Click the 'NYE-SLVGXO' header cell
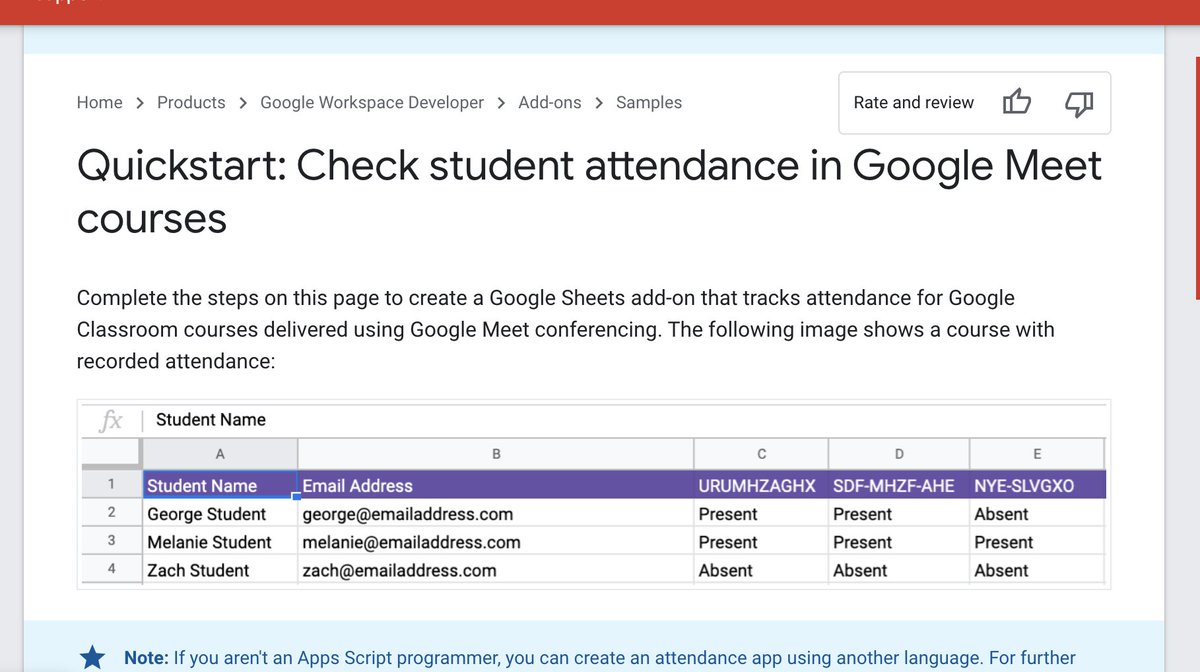The height and width of the screenshot is (672, 1200). tap(1037, 485)
